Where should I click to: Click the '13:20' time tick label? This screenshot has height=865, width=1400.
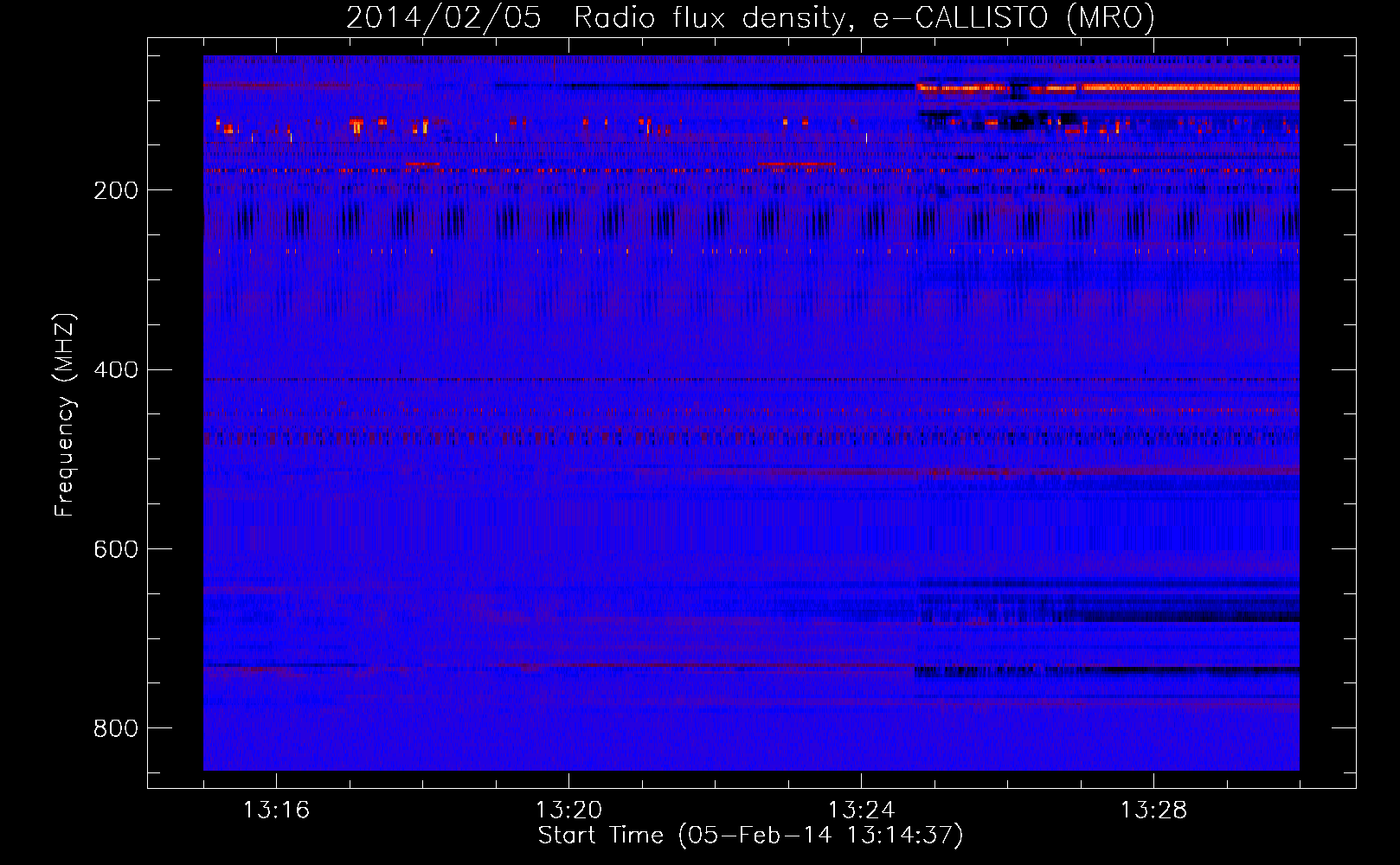tap(568, 811)
